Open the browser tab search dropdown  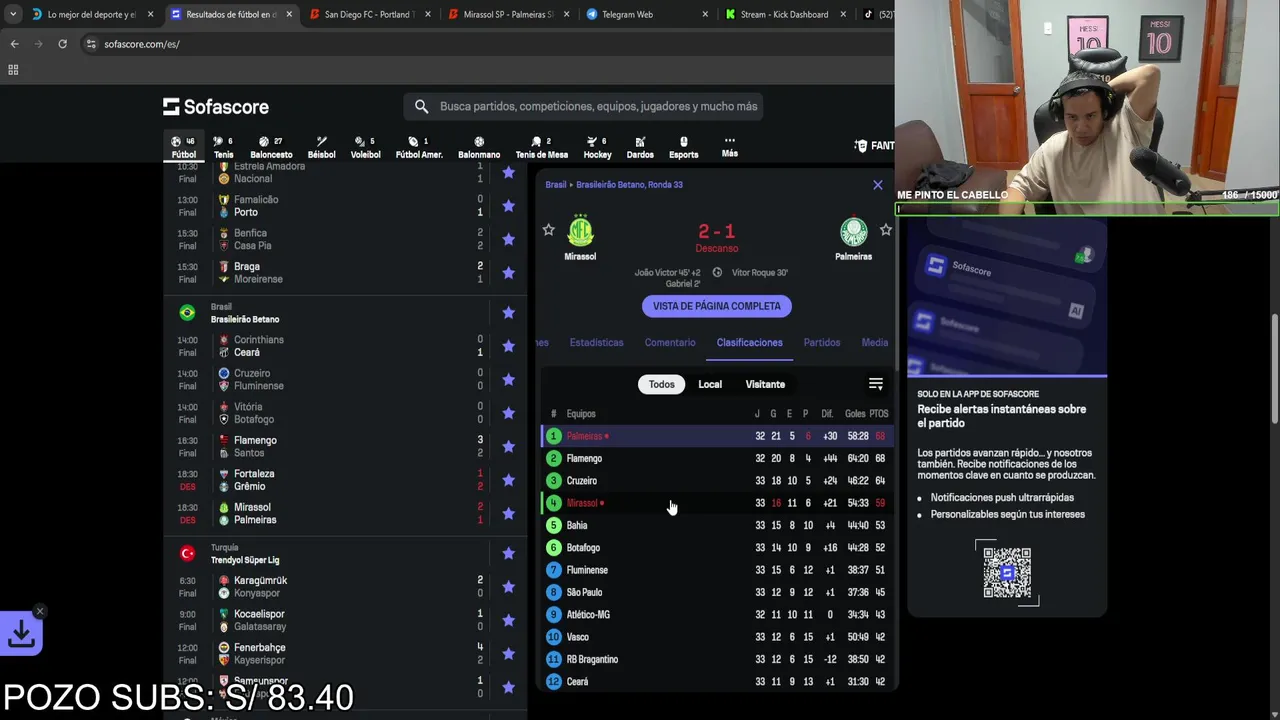point(12,14)
